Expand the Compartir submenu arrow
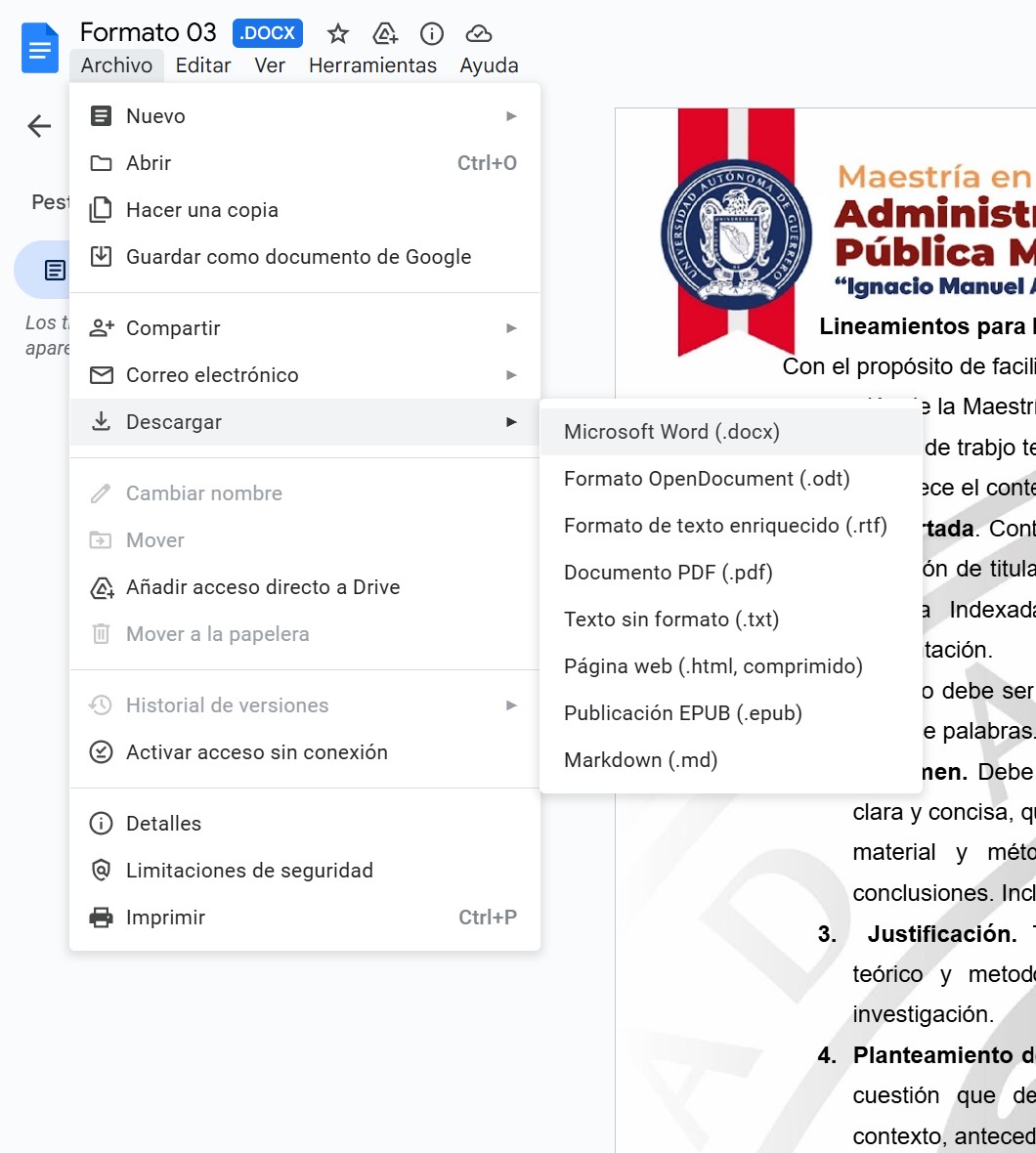 click(x=512, y=328)
